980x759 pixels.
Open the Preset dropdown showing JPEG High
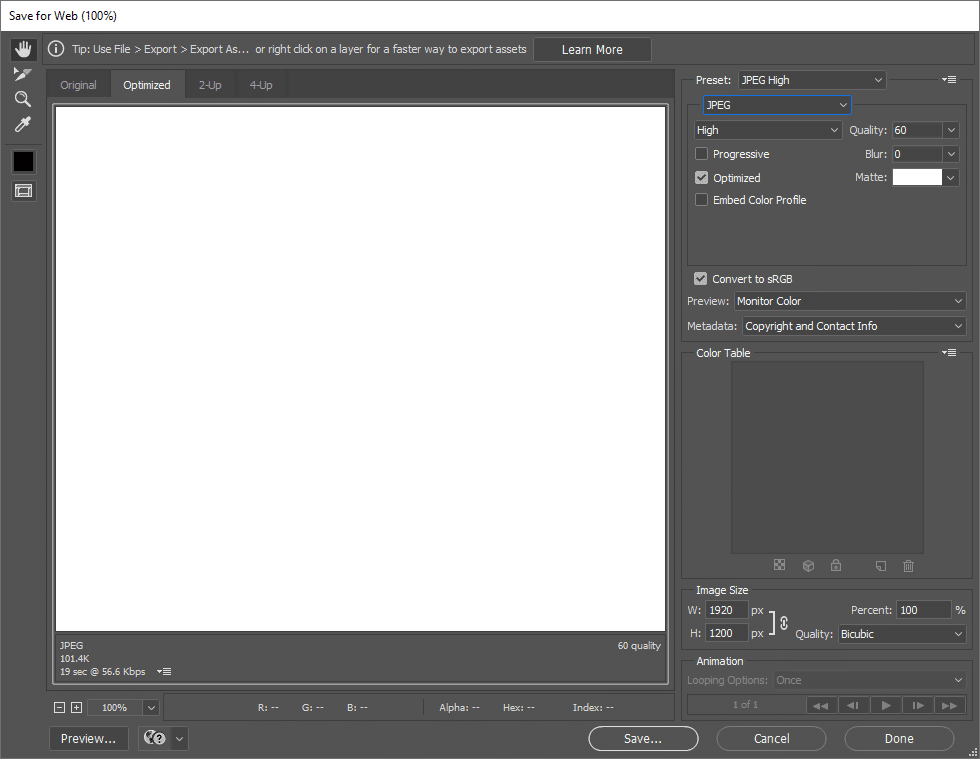(x=812, y=79)
